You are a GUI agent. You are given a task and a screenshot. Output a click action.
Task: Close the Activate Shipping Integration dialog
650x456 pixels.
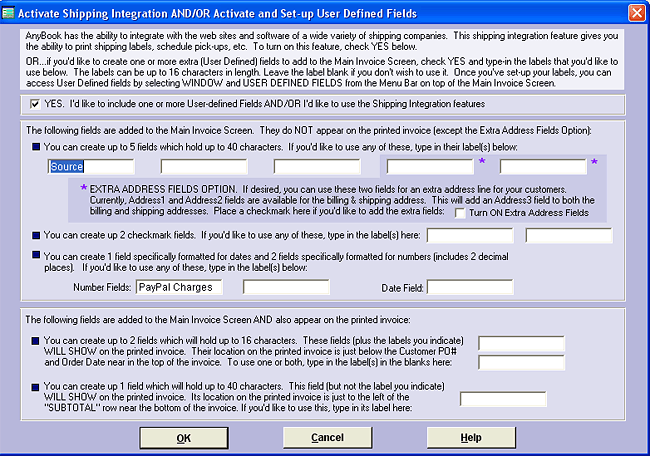(x=636, y=11)
